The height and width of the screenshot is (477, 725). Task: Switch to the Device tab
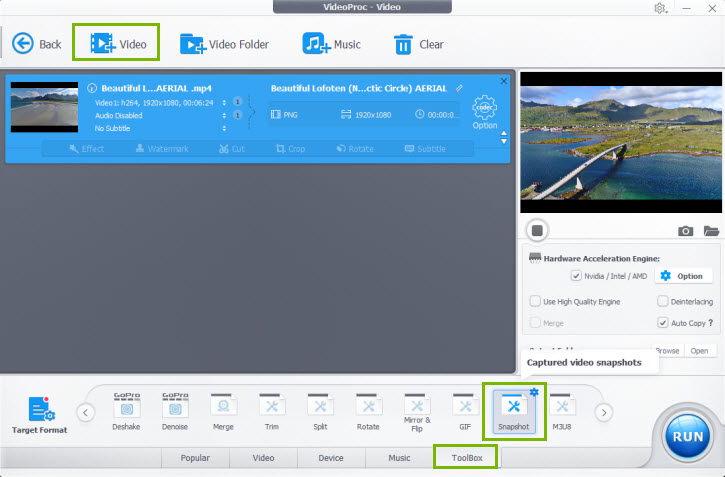331,458
